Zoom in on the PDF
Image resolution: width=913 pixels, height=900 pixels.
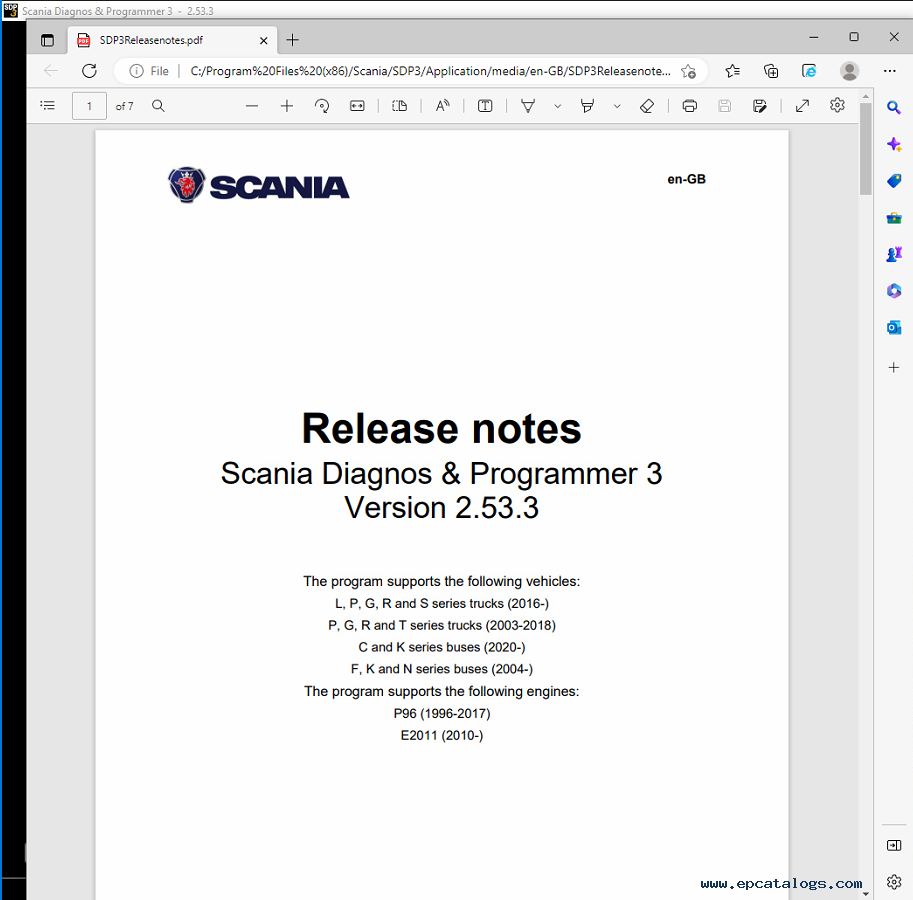click(x=286, y=106)
